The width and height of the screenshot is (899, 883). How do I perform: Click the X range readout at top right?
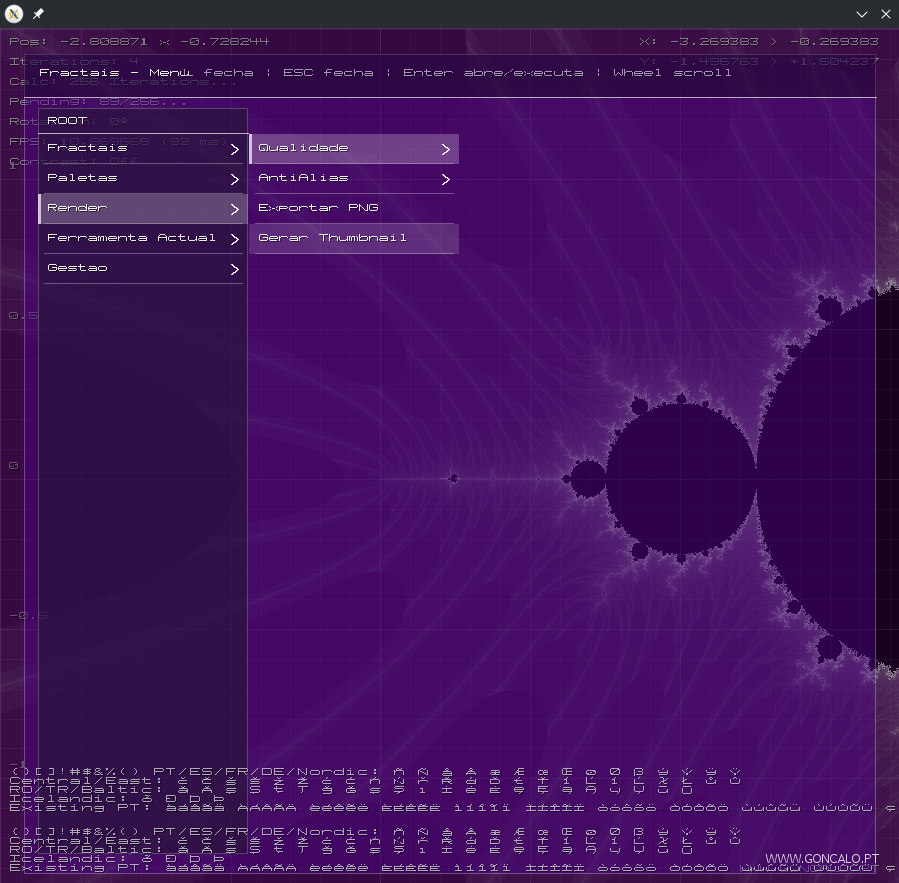click(x=759, y=42)
